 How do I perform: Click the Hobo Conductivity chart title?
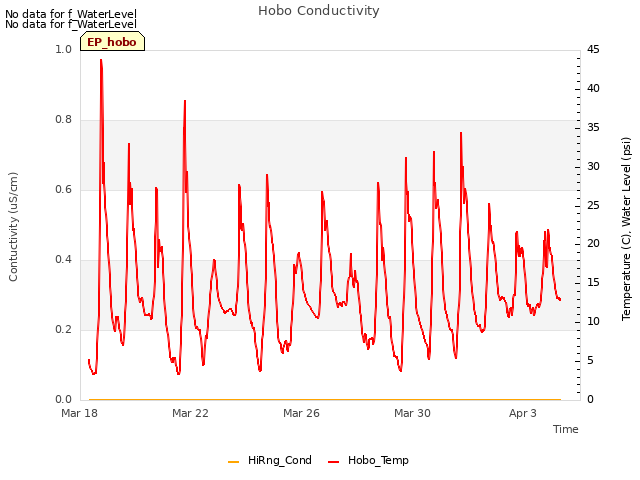coord(319,11)
